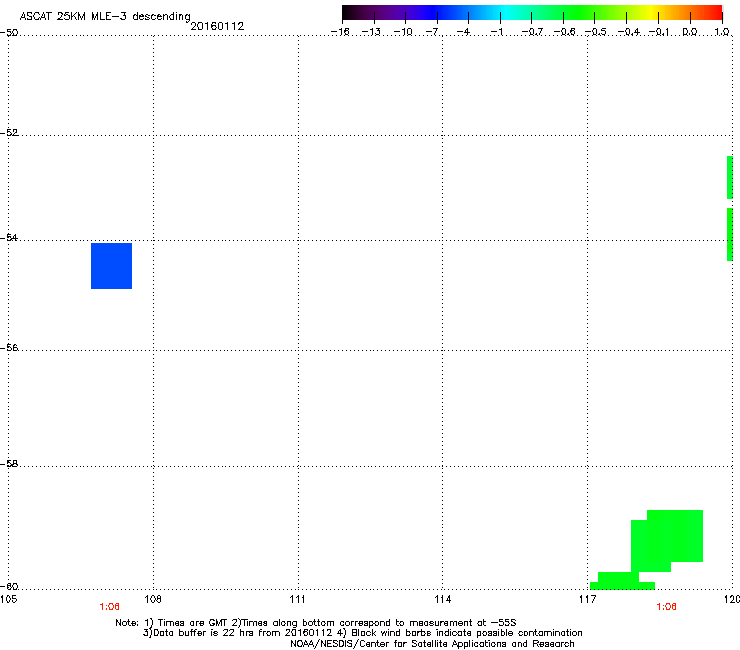Click the upper green strip above latitude -54
This screenshot has height=650, width=740.
[x=730, y=177]
